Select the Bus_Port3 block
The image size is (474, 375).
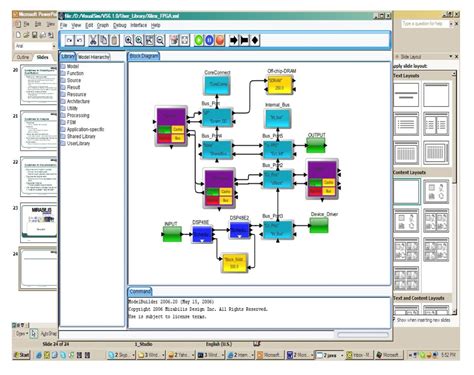pyautogui.click(x=278, y=230)
